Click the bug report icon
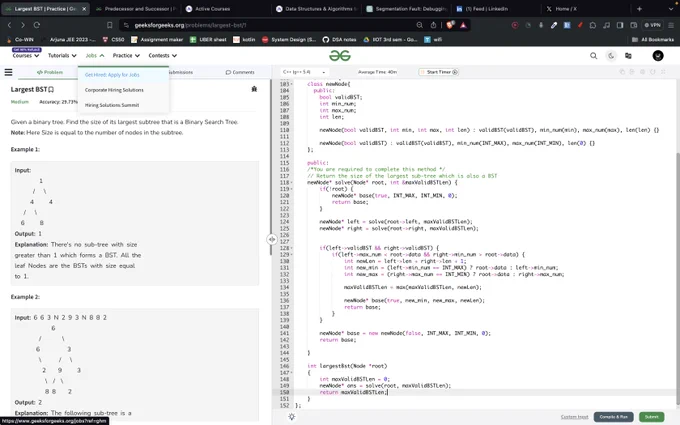 pos(254,89)
